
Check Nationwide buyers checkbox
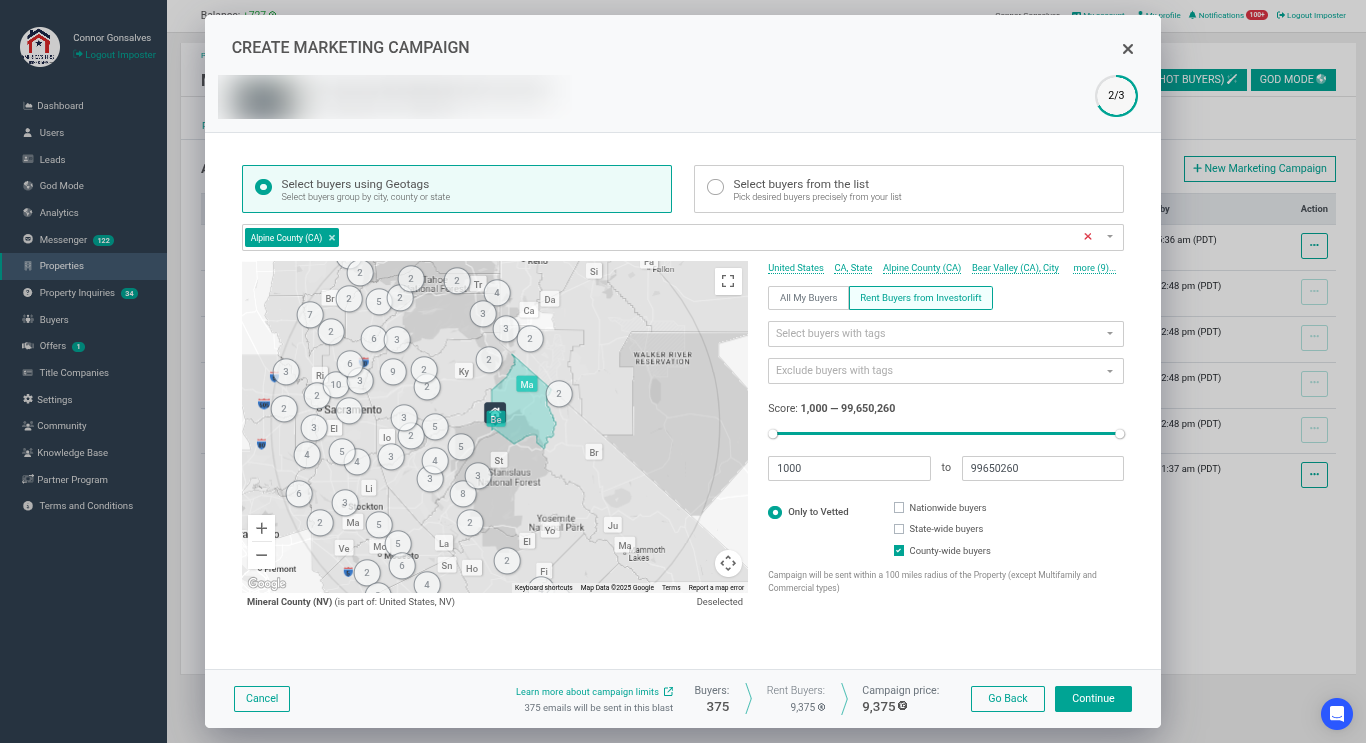[x=899, y=508]
